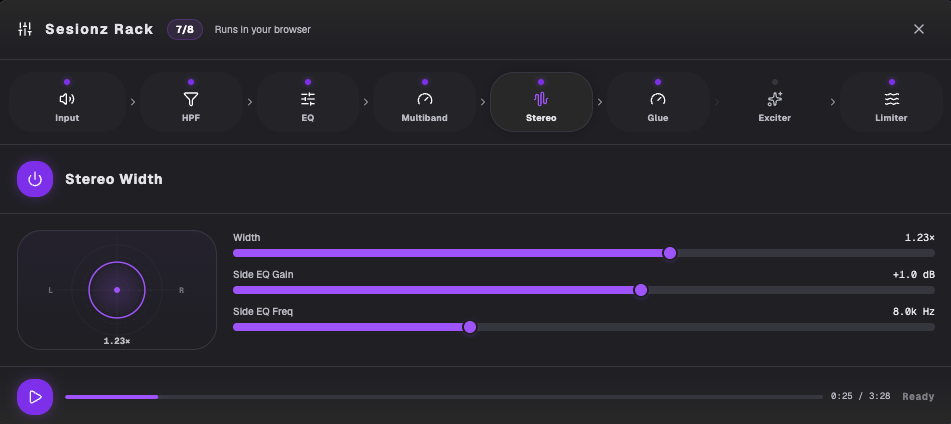Select the Exciter sparkle icon
Screen dimensions: 951x424
[x=775, y=99]
